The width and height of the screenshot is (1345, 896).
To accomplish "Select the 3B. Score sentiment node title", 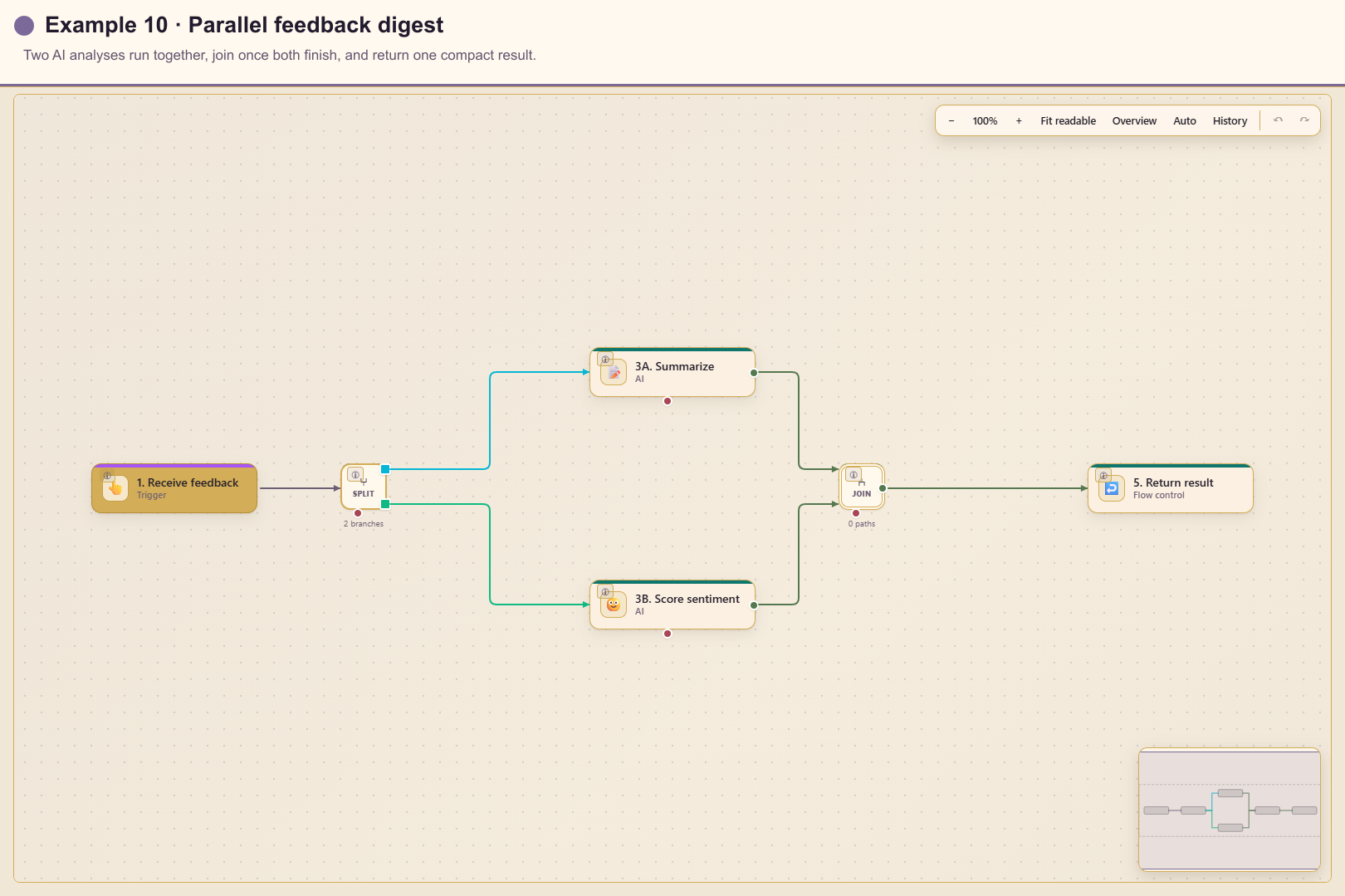I will [687, 599].
